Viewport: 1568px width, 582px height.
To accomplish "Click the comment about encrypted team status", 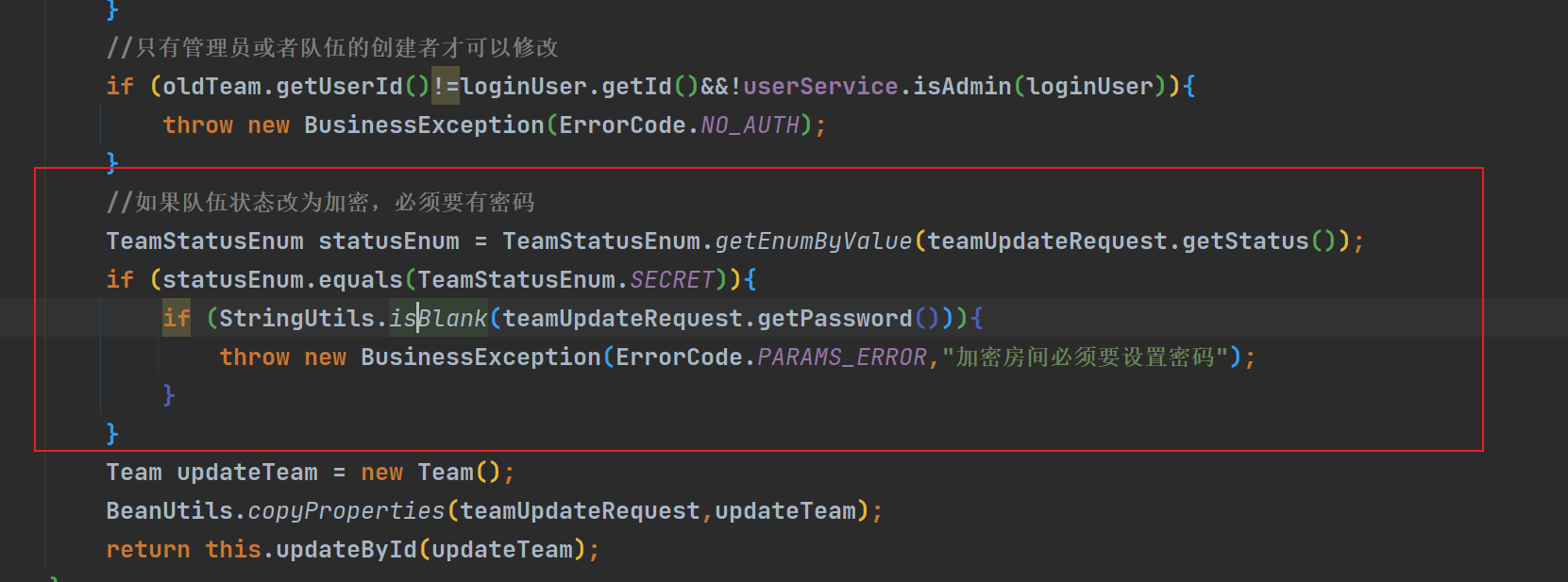I will click(x=321, y=203).
